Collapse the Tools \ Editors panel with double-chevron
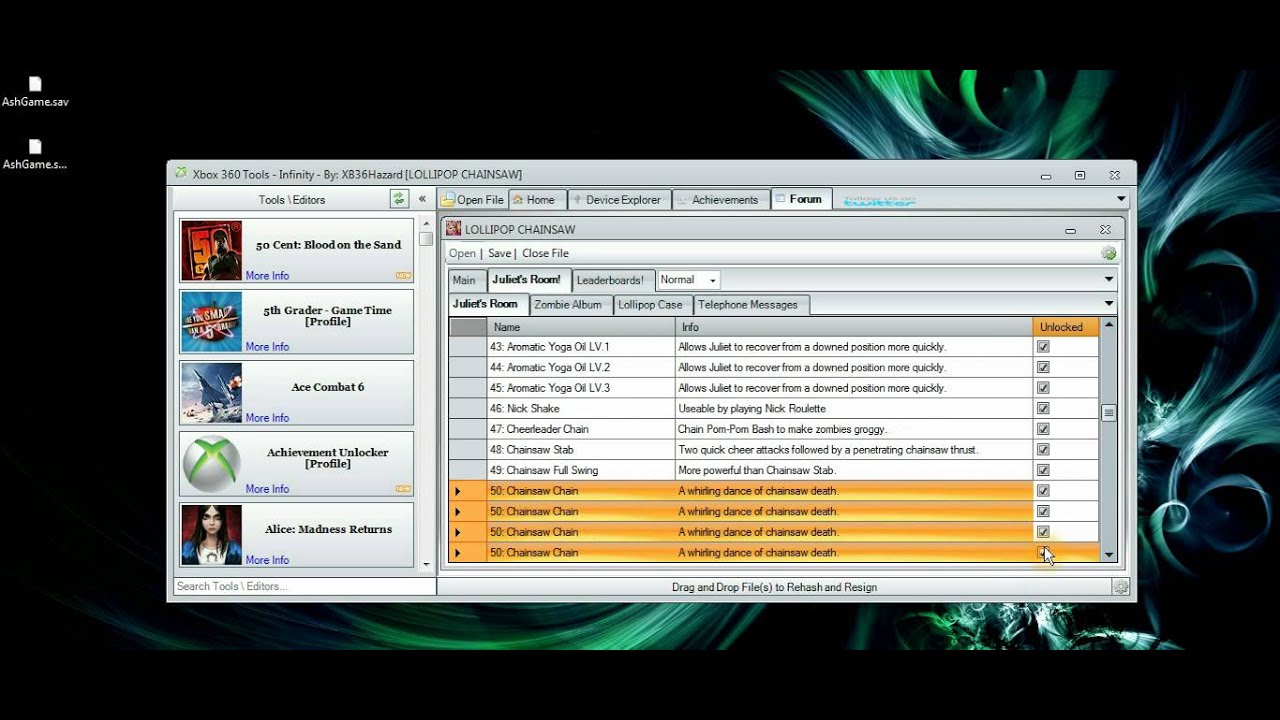Screen dimensions: 1280x720 (422, 199)
